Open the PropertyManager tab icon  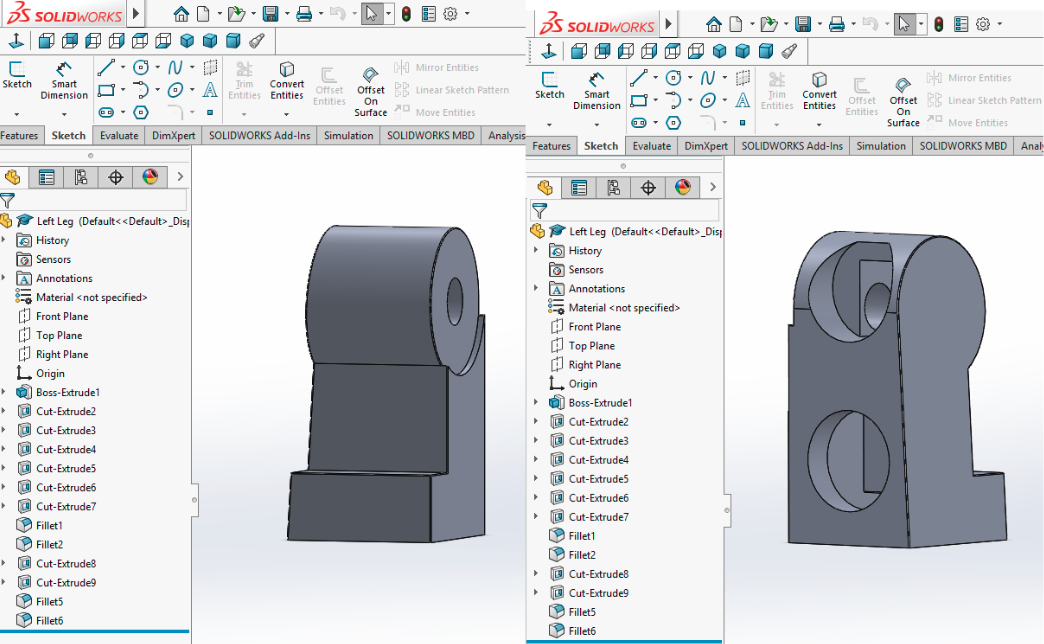click(45, 177)
